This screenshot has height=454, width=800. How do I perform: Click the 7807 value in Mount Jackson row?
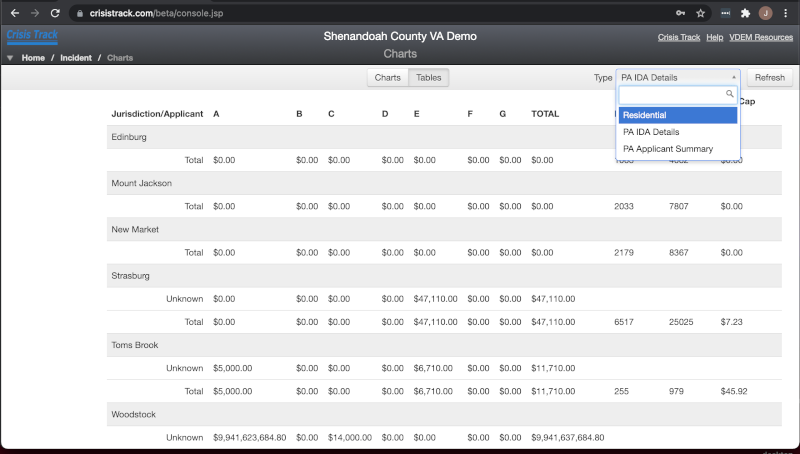click(679, 206)
